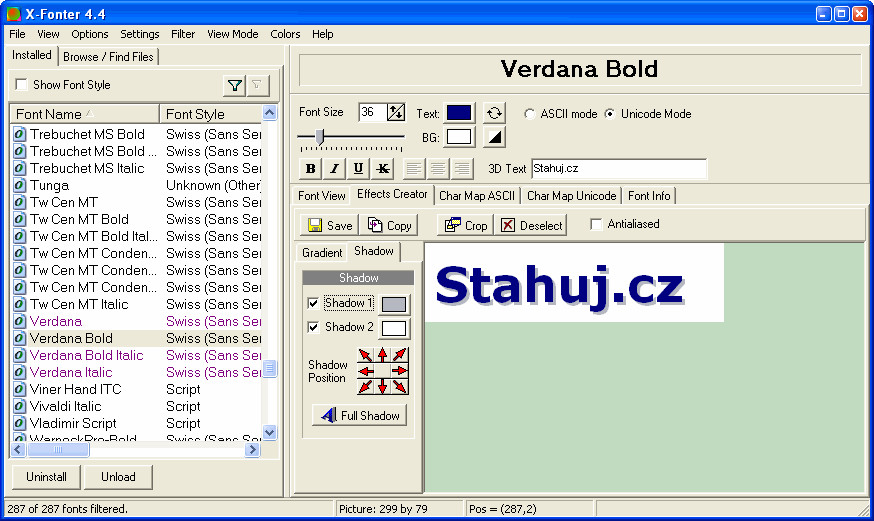Open the BG color swatch
874x521 pixels.
pyautogui.click(x=459, y=137)
